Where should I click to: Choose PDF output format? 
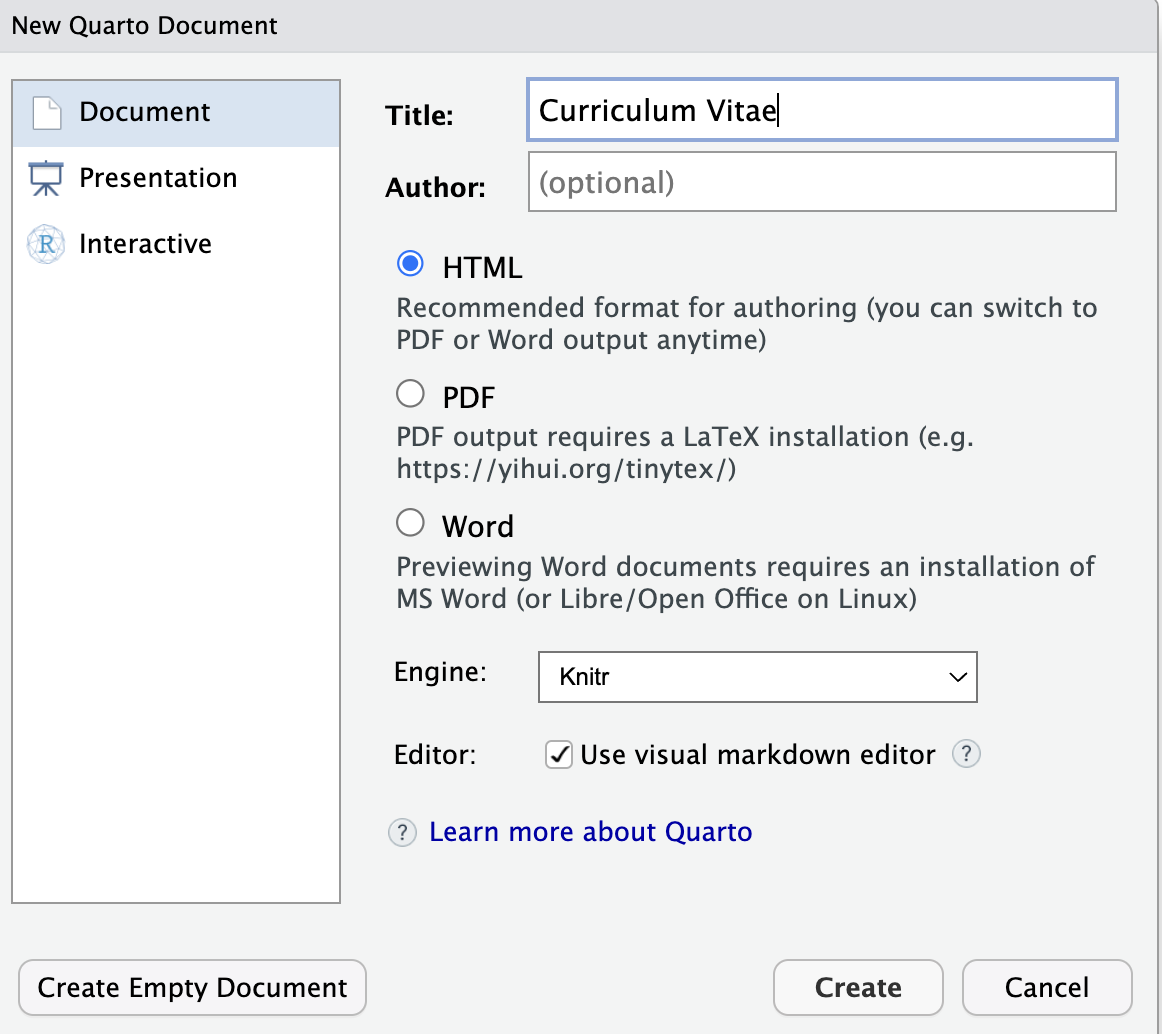[x=410, y=395]
